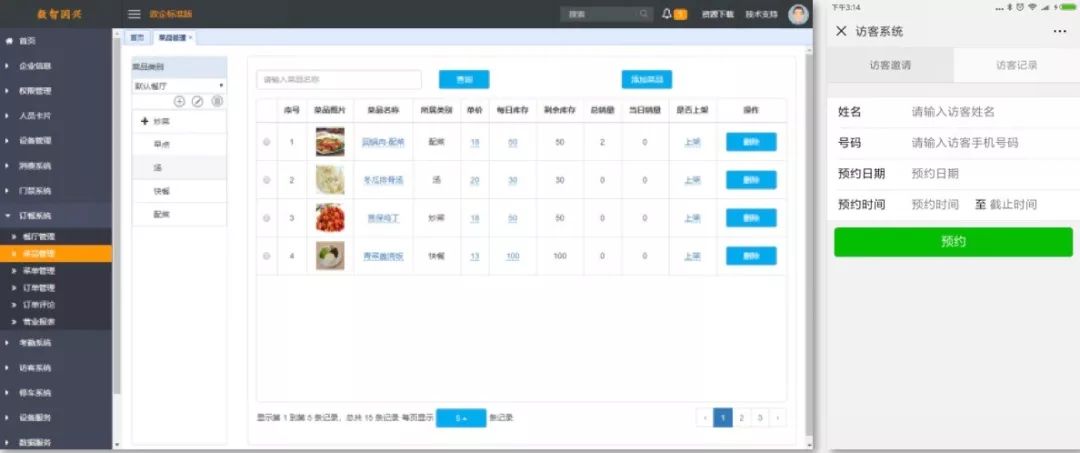Select the radio button for row 4
1080x453 pixels.
266,256
